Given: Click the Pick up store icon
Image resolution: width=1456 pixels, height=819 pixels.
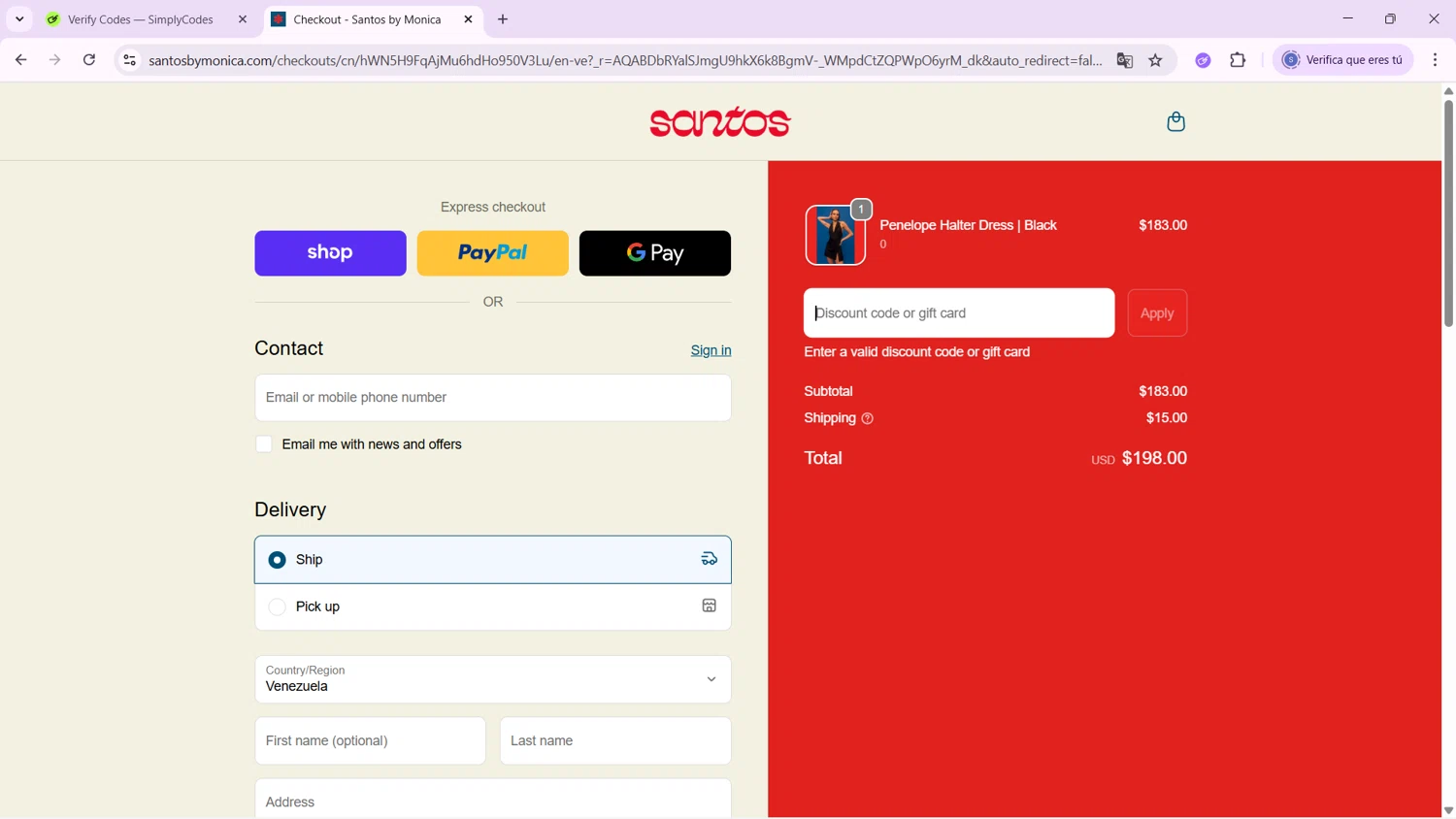Looking at the screenshot, I should click(709, 606).
